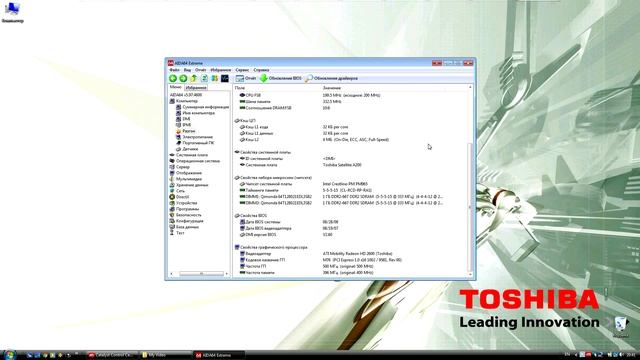This screenshot has height=360, width=640.
Task: Click the Windows Start orb
Action: [x=9, y=355]
